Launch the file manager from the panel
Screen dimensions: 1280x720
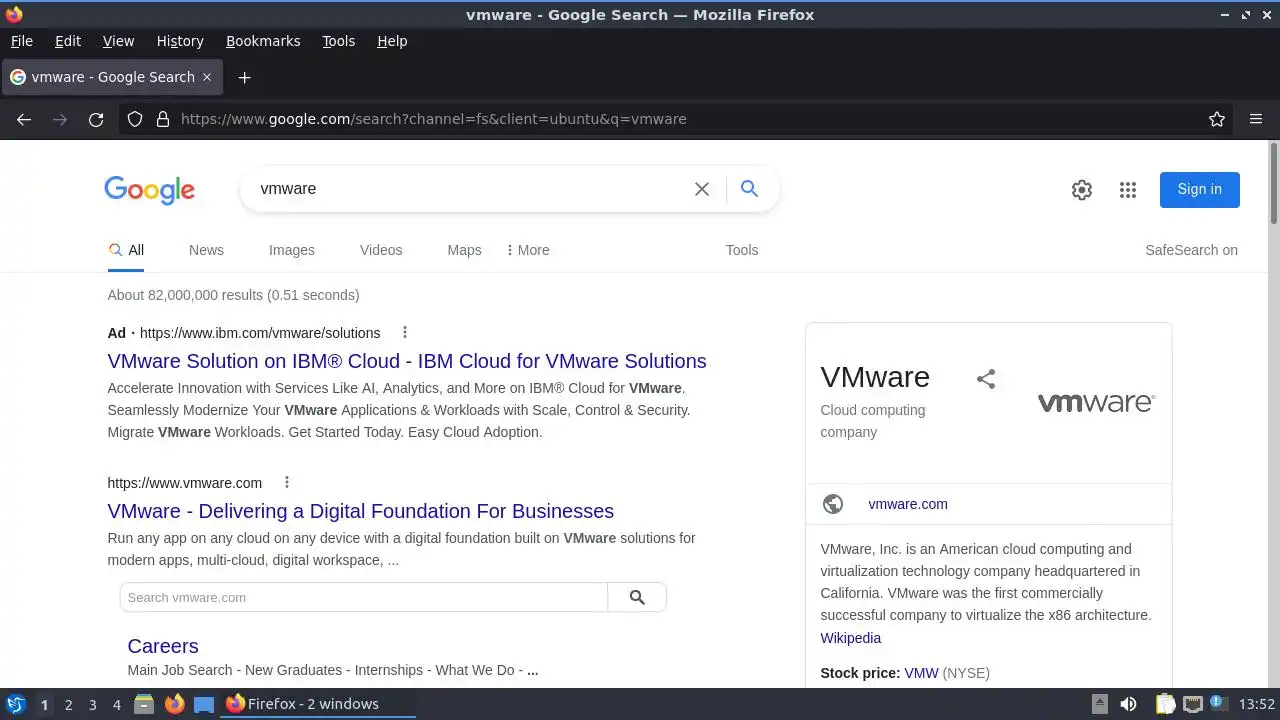point(144,704)
